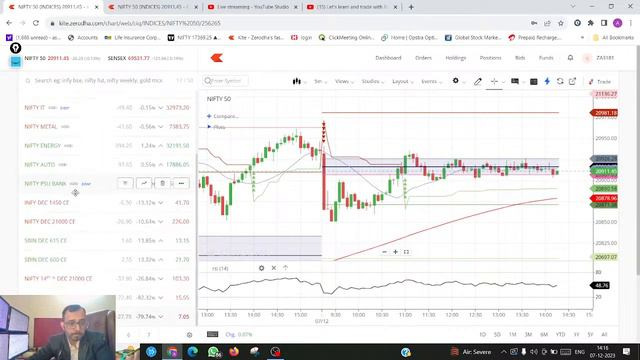The width and height of the screenshot is (640, 360).
Task: Click the chart toolbar table icon
Action: (x=533, y=82)
